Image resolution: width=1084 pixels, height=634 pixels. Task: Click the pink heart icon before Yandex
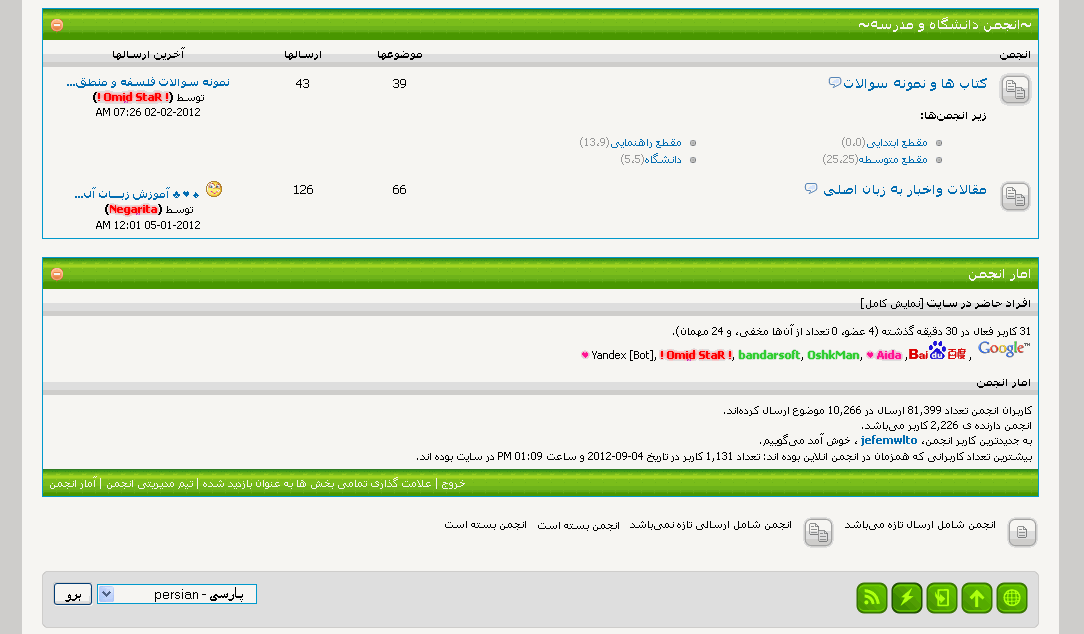[585, 355]
